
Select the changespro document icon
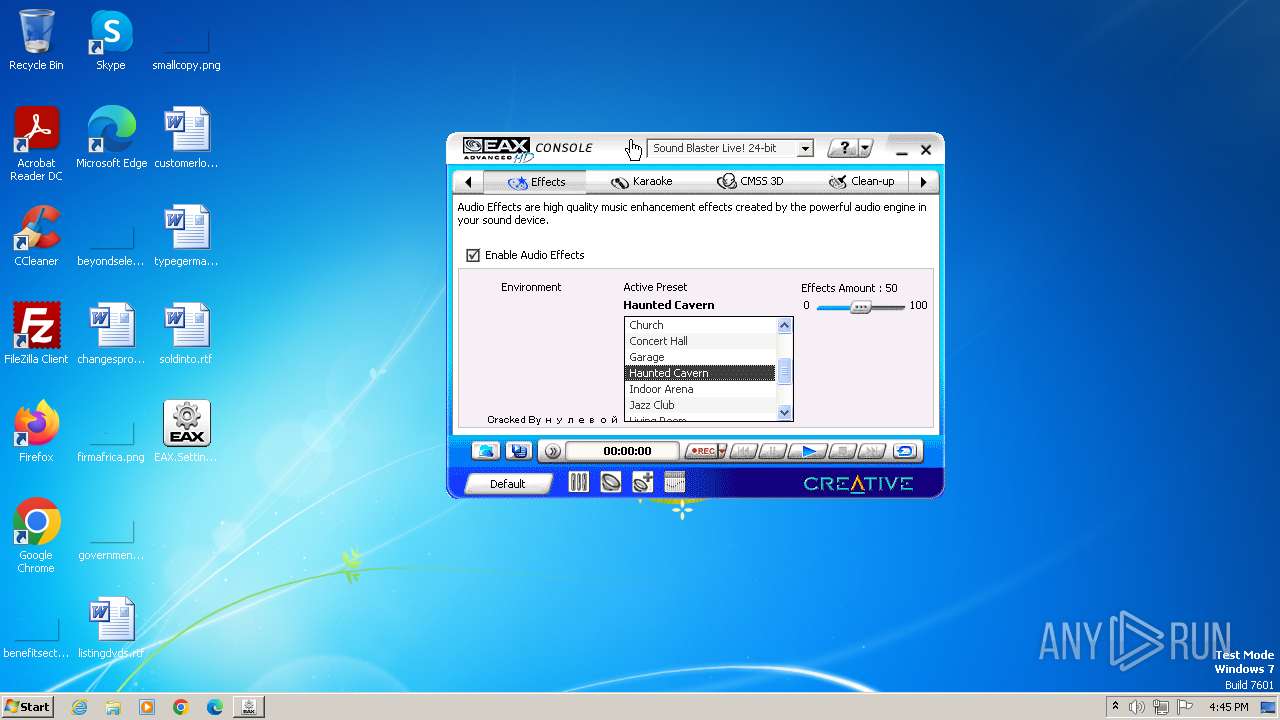(111, 333)
